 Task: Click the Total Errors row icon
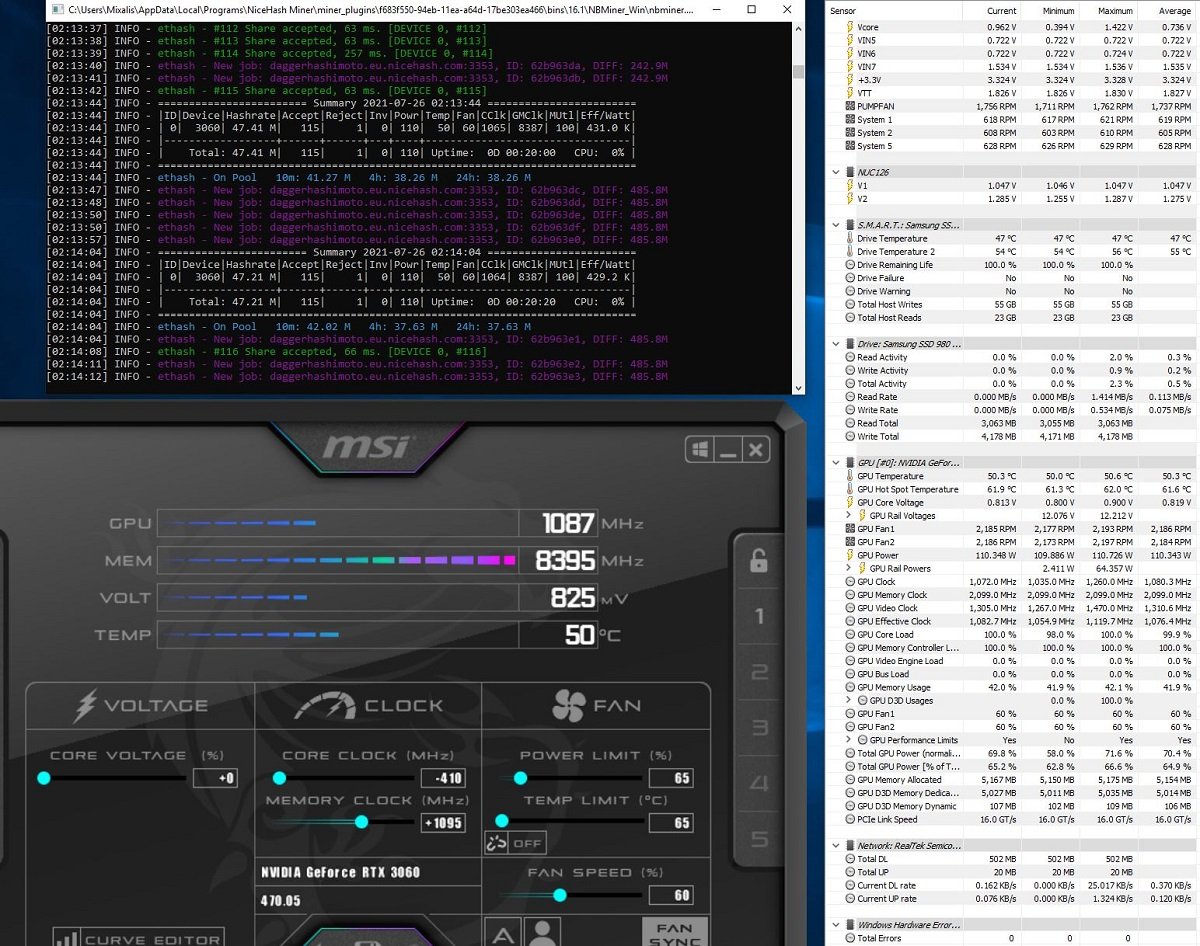[850, 938]
